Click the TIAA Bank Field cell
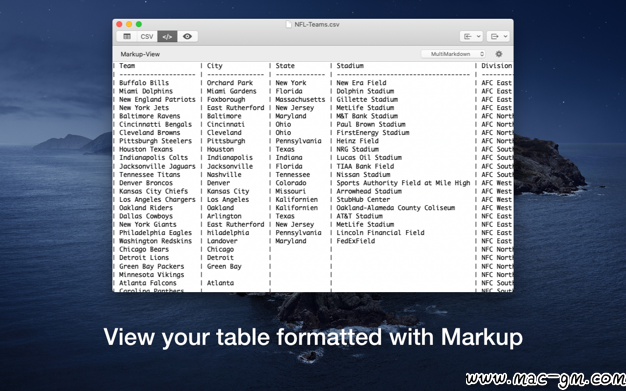626x391 pixels. pos(365,166)
